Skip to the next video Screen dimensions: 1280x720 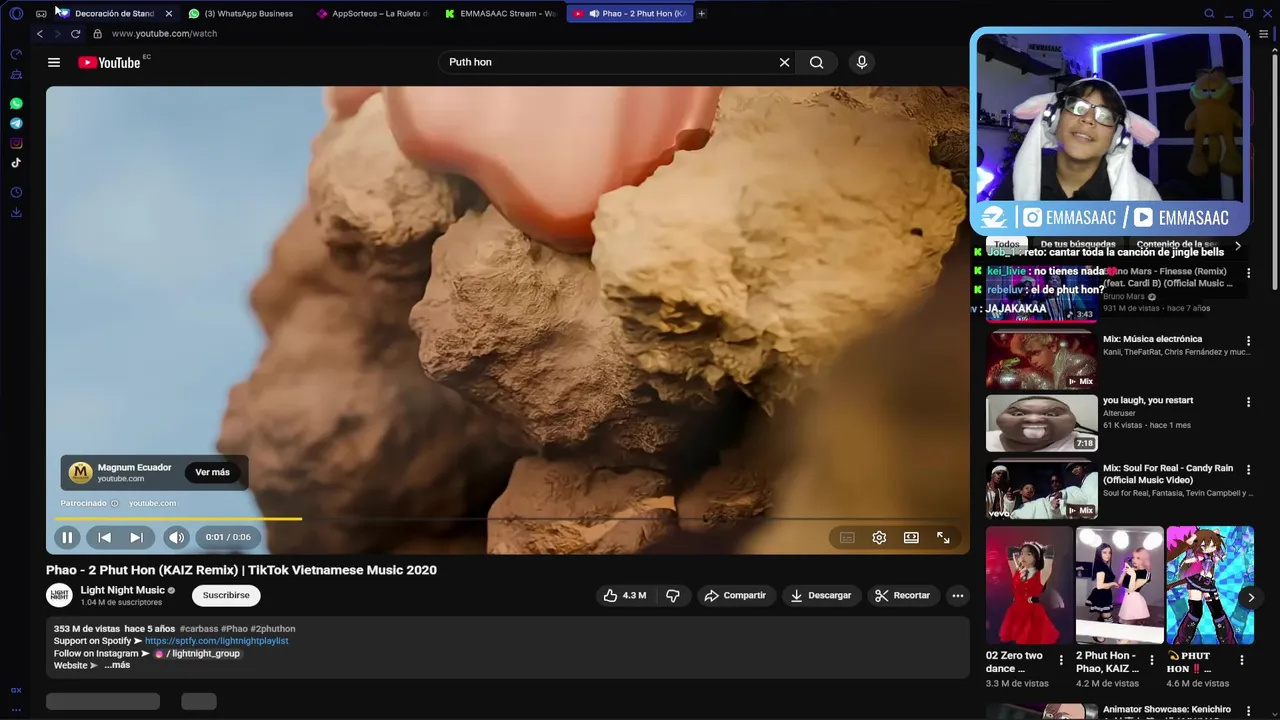pos(136,537)
